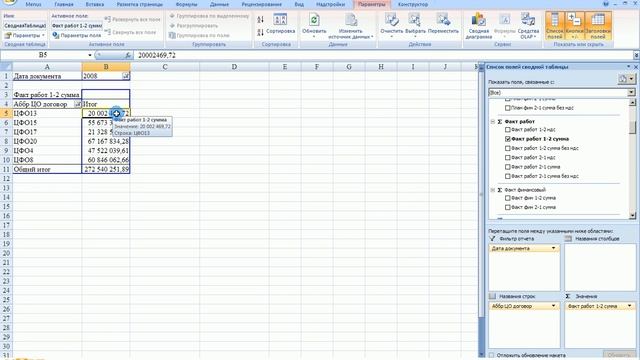Open the Рецензирование ribbon tab
Image resolution: width=640 pixels, height=360 pixels.
(261, 4)
